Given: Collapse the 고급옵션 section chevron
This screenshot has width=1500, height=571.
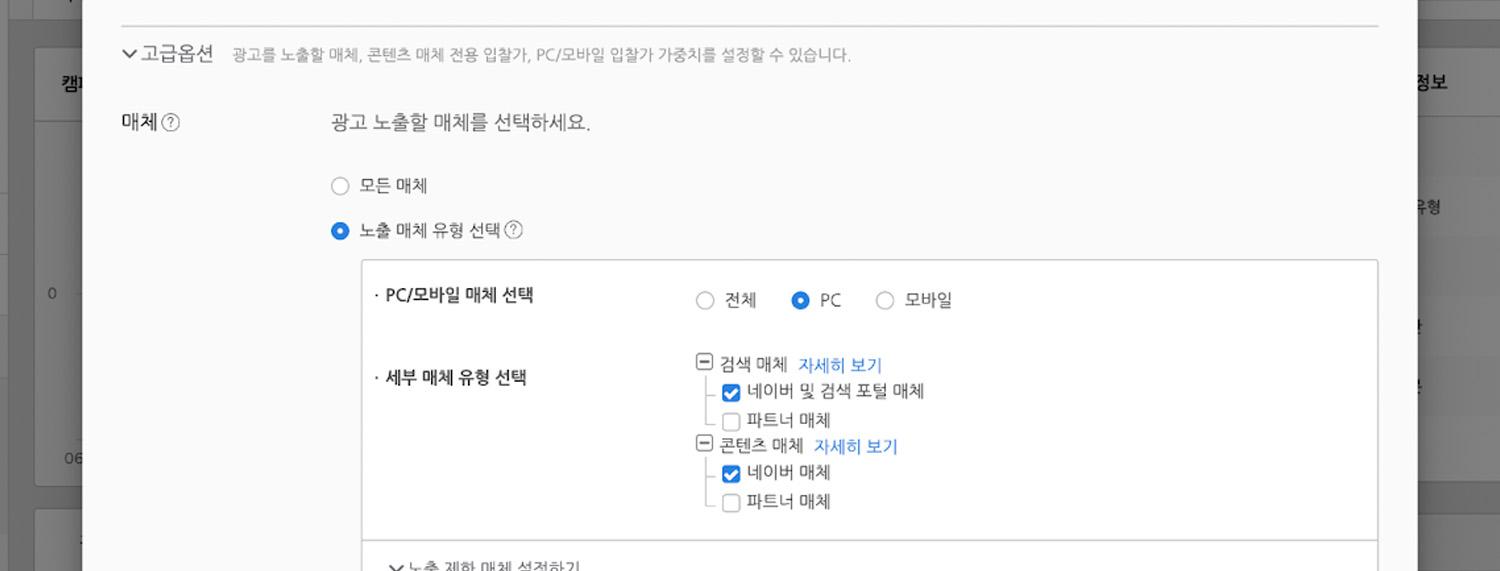Looking at the screenshot, I should click(x=129, y=54).
